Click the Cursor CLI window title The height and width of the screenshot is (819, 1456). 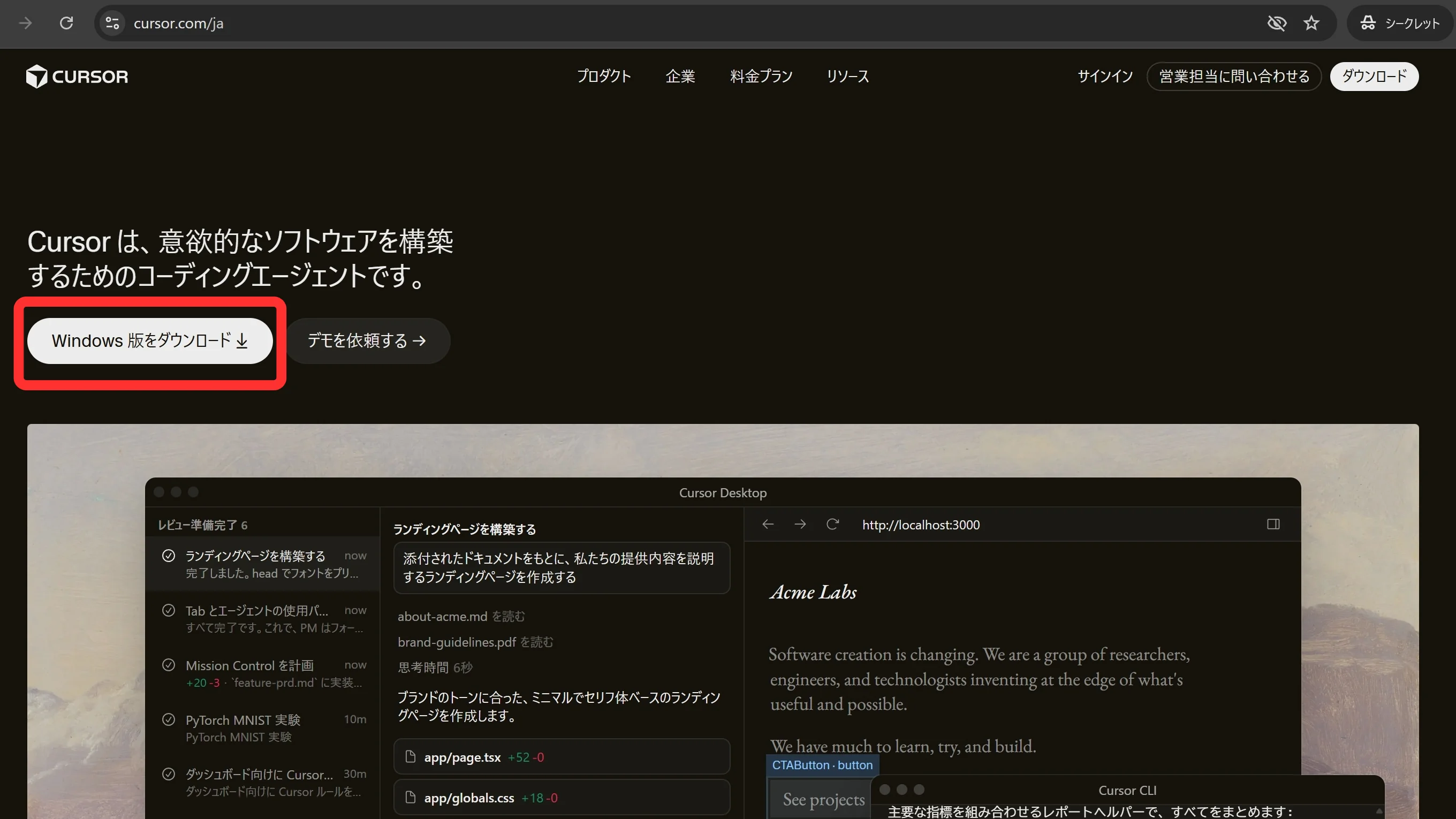1127,790
